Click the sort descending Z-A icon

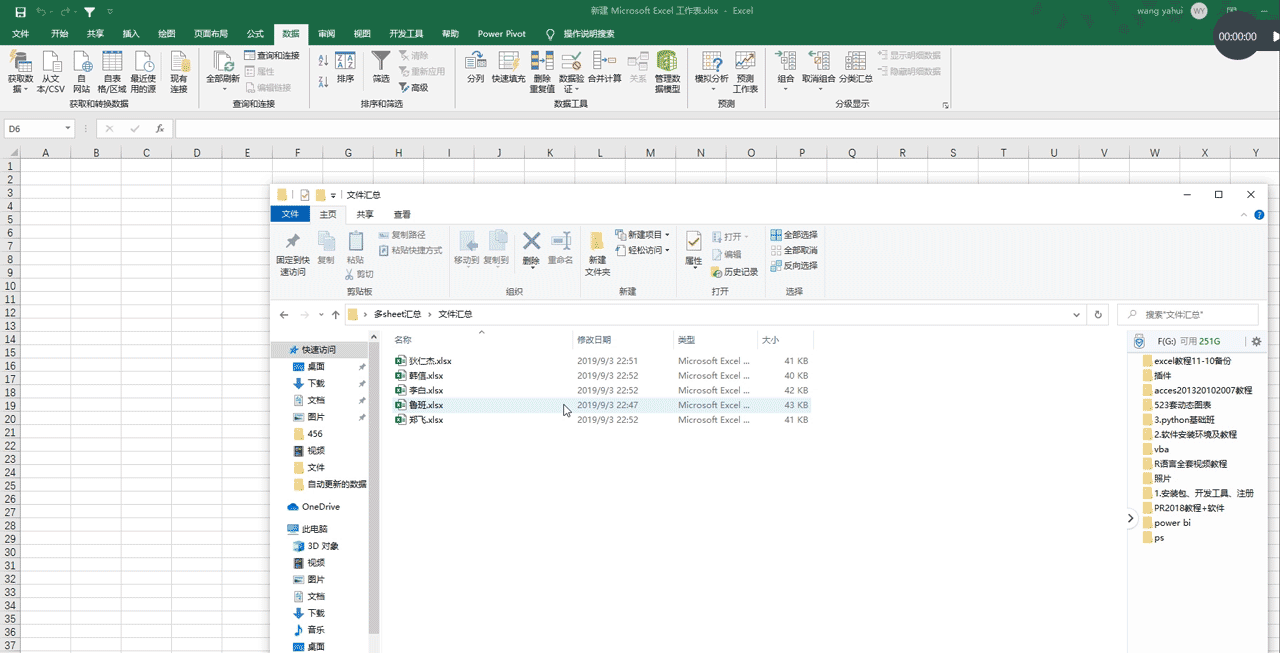[x=323, y=84]
